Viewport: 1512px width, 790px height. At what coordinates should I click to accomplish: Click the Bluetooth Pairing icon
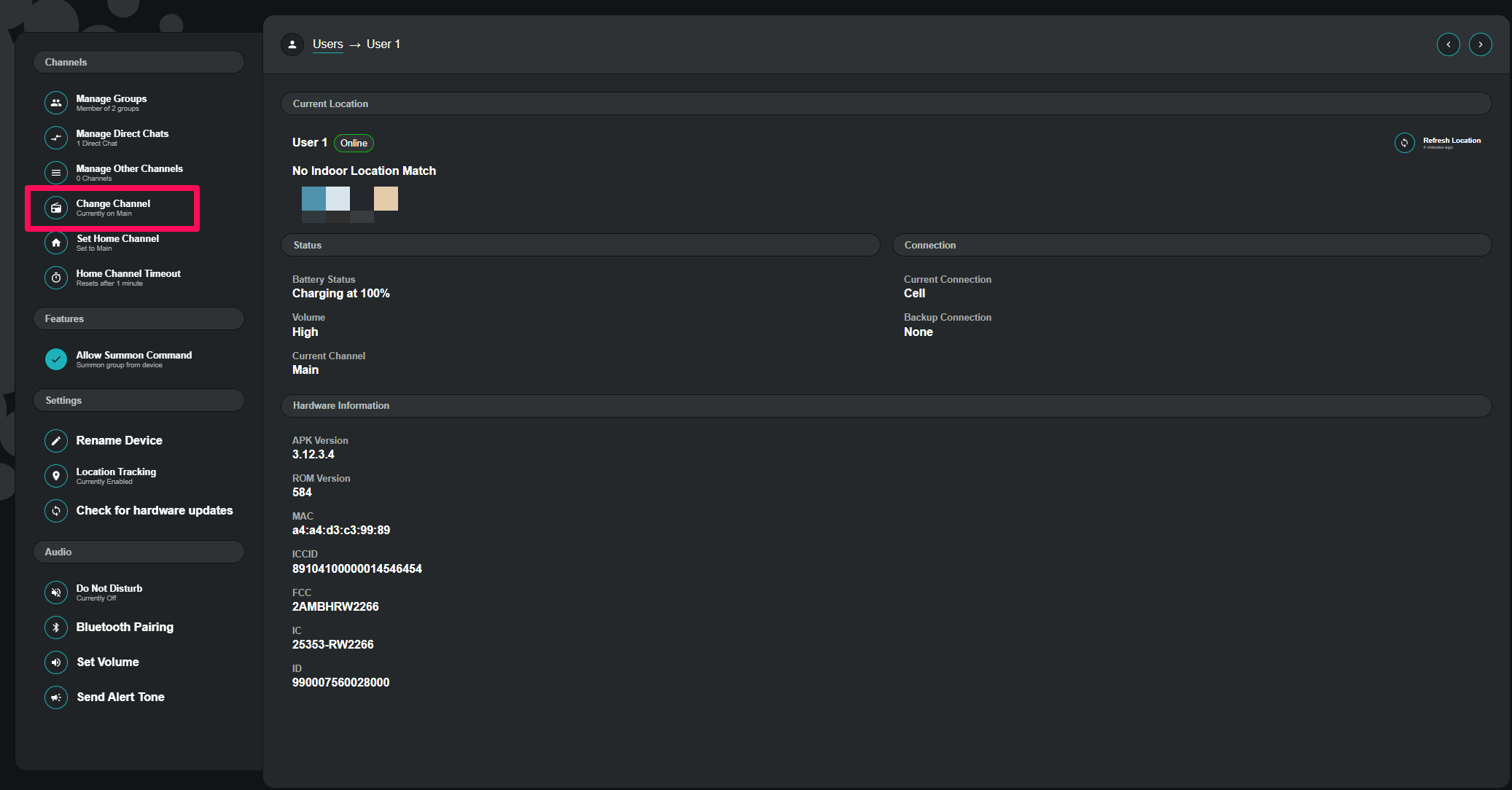(56, 627)
